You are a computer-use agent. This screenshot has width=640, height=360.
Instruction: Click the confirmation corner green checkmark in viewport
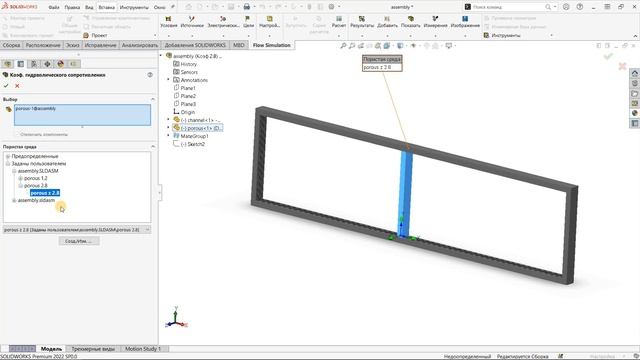[x=608, y=56]
